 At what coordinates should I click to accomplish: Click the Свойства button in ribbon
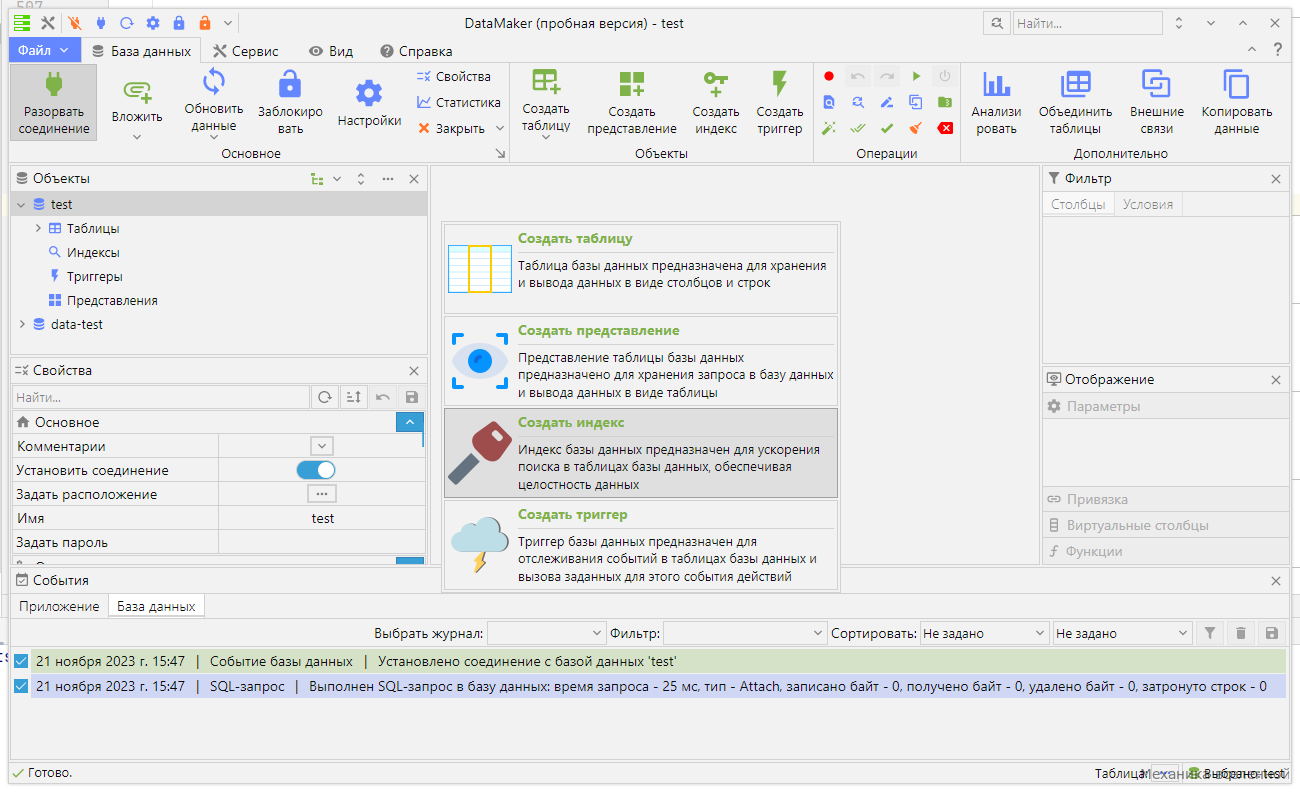(x=454, y=76)
